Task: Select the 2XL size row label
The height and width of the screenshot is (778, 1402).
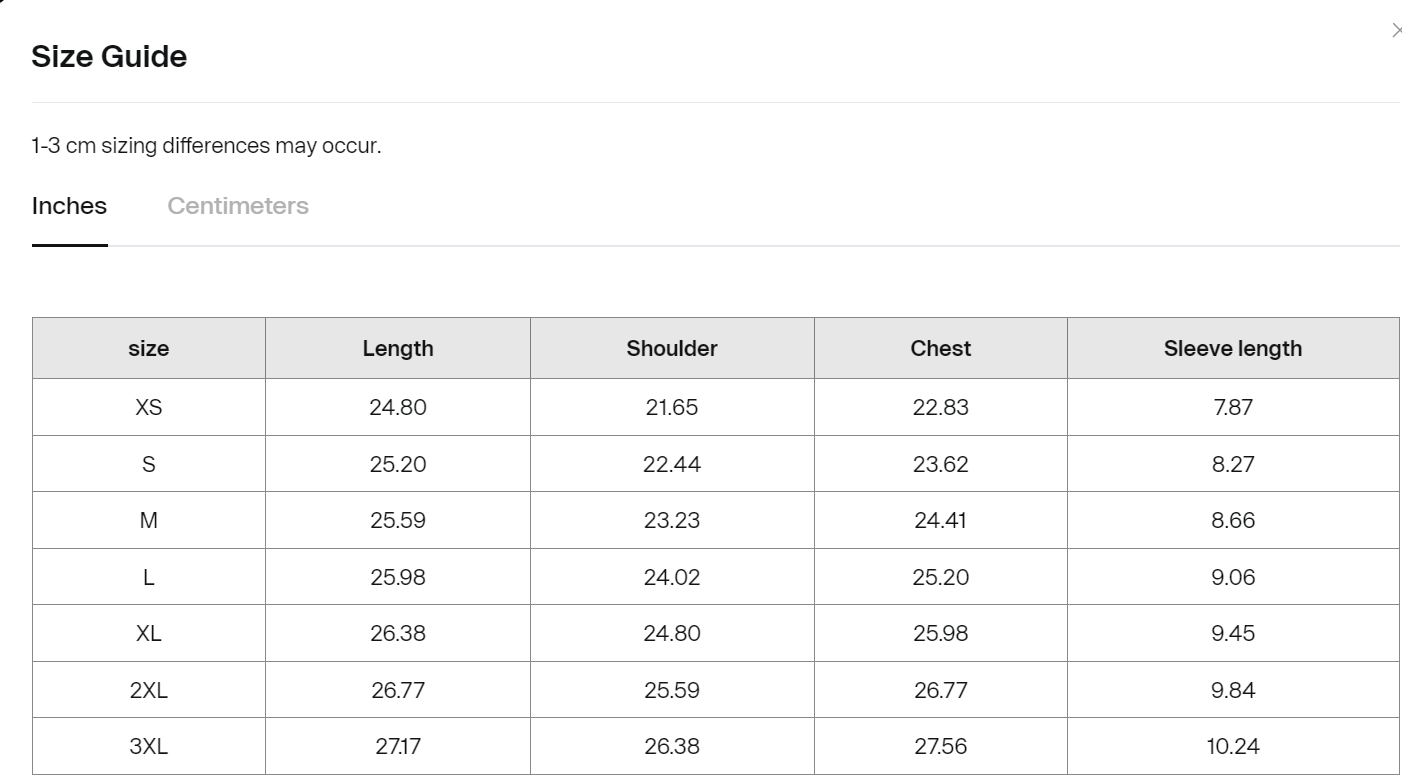Action: click(x=148, y=689)
